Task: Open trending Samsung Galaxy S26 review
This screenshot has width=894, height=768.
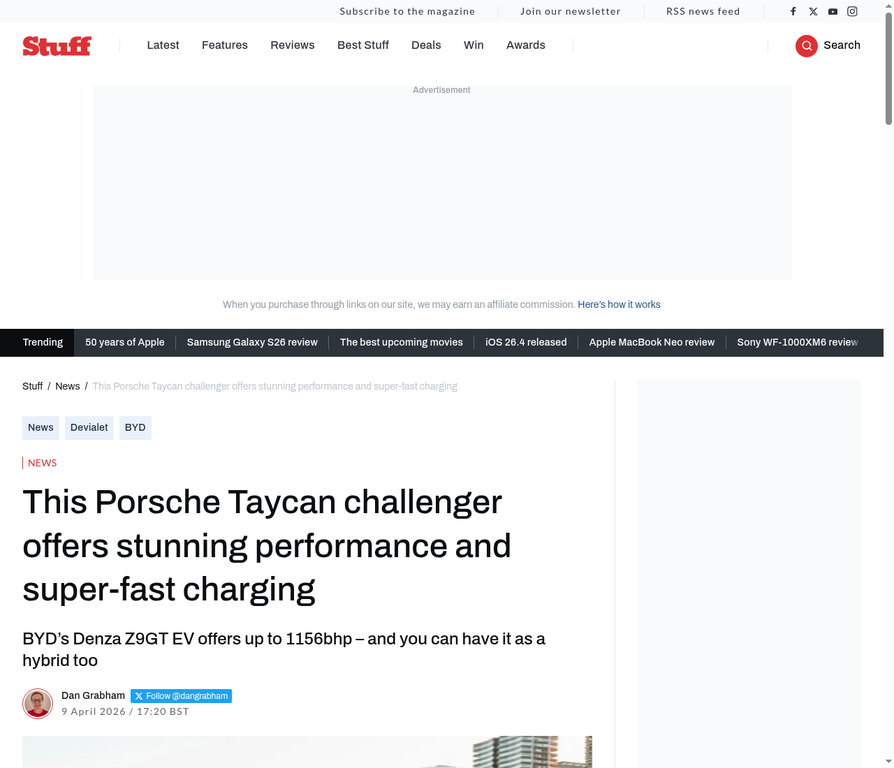Action: click(x=252, y=343)
